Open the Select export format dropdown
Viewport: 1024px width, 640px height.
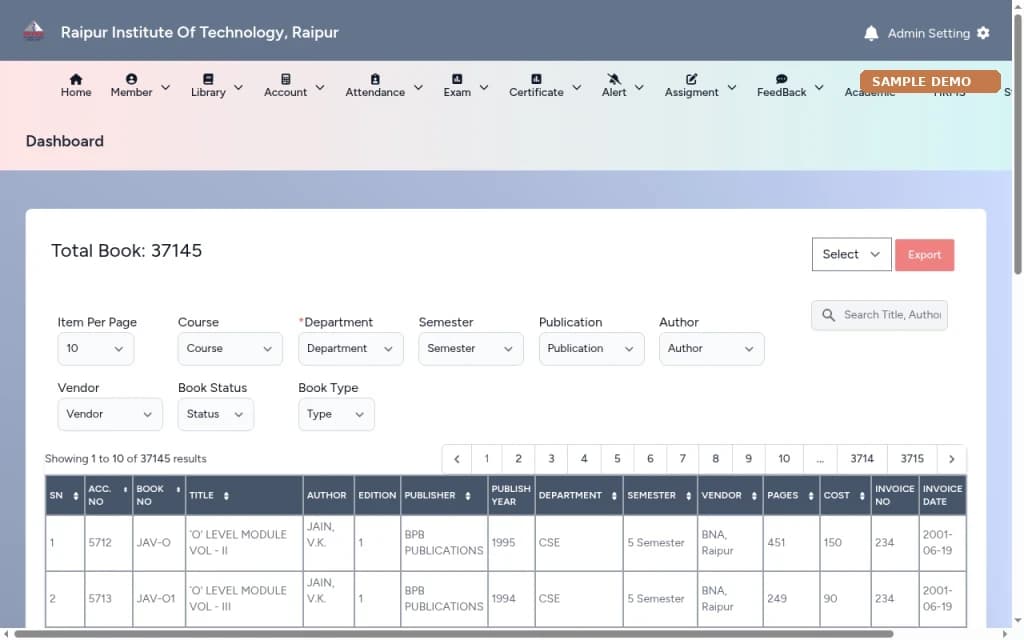click(851, 254)
